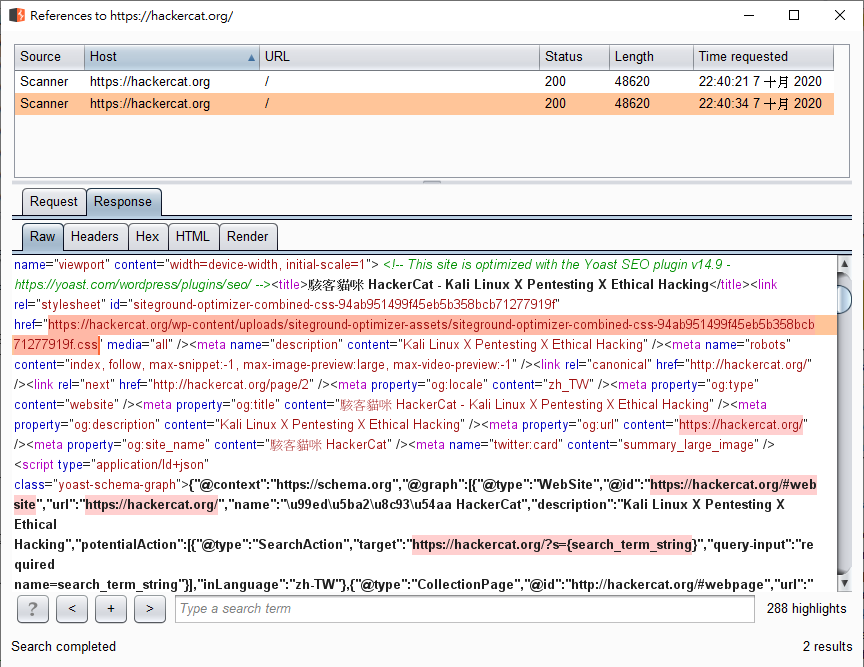Click Status 200 in the highlighted row
This screenshot has width=864, height=667.
(x=555, y=104)
